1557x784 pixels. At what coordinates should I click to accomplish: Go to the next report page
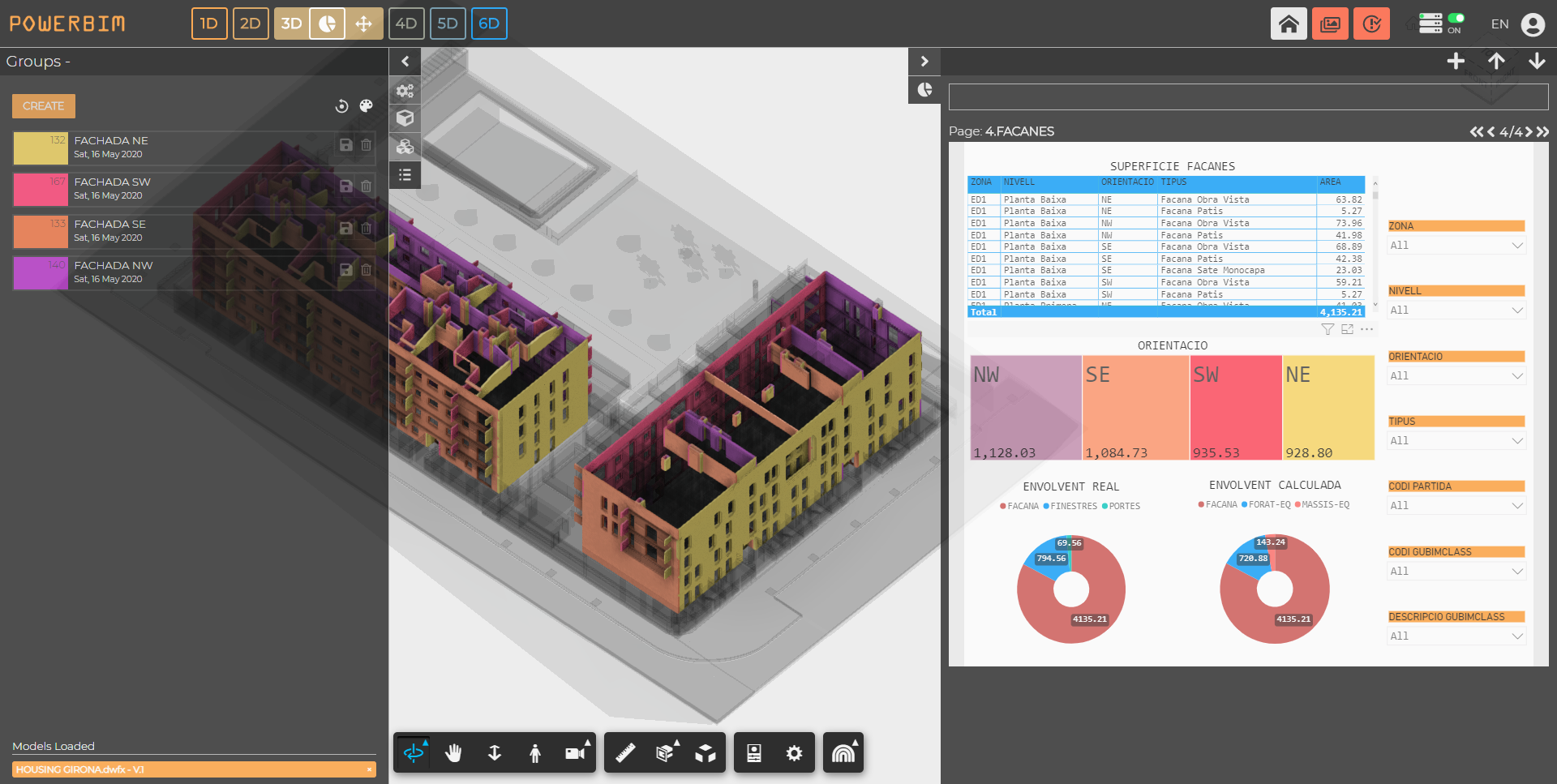click(1529, 132)
